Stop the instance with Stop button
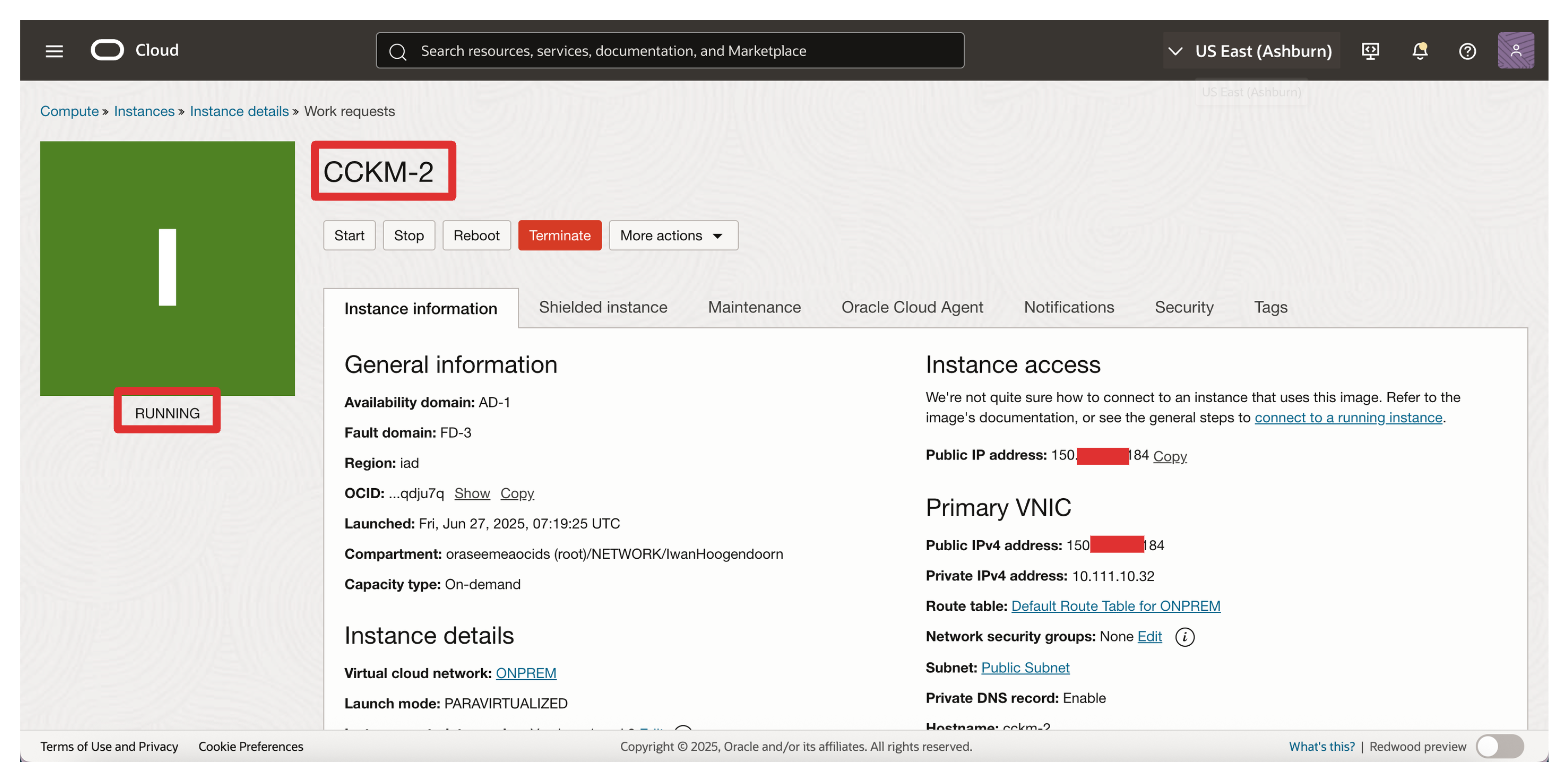 click(x=408, y=235)
